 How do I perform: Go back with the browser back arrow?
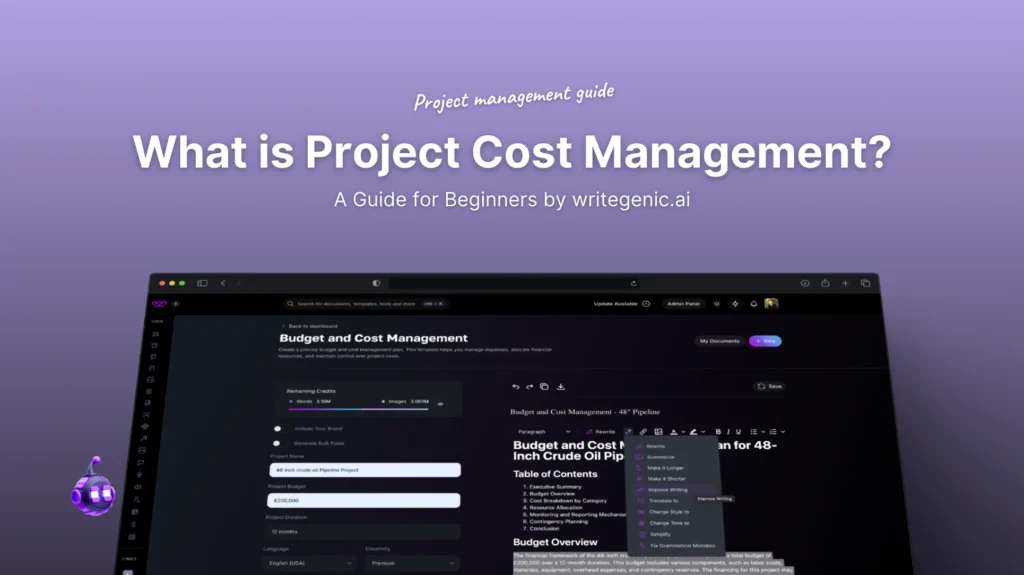tap(223, 284)
